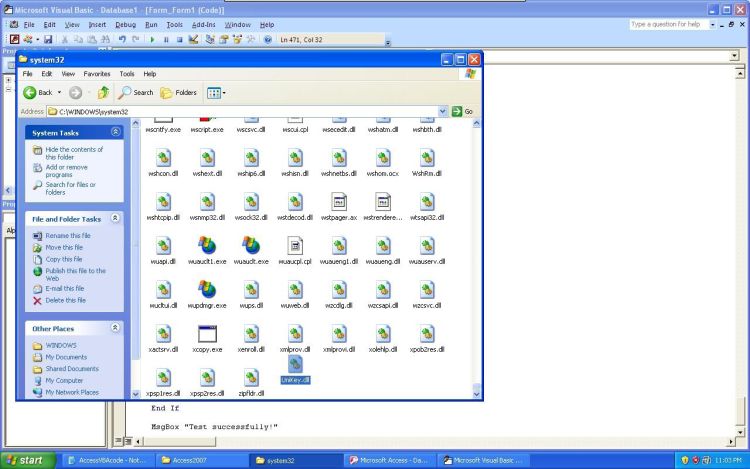The width and height of the screenshot is (750, 469).
Task: Click Copy this file link
Action: (64, 259)
